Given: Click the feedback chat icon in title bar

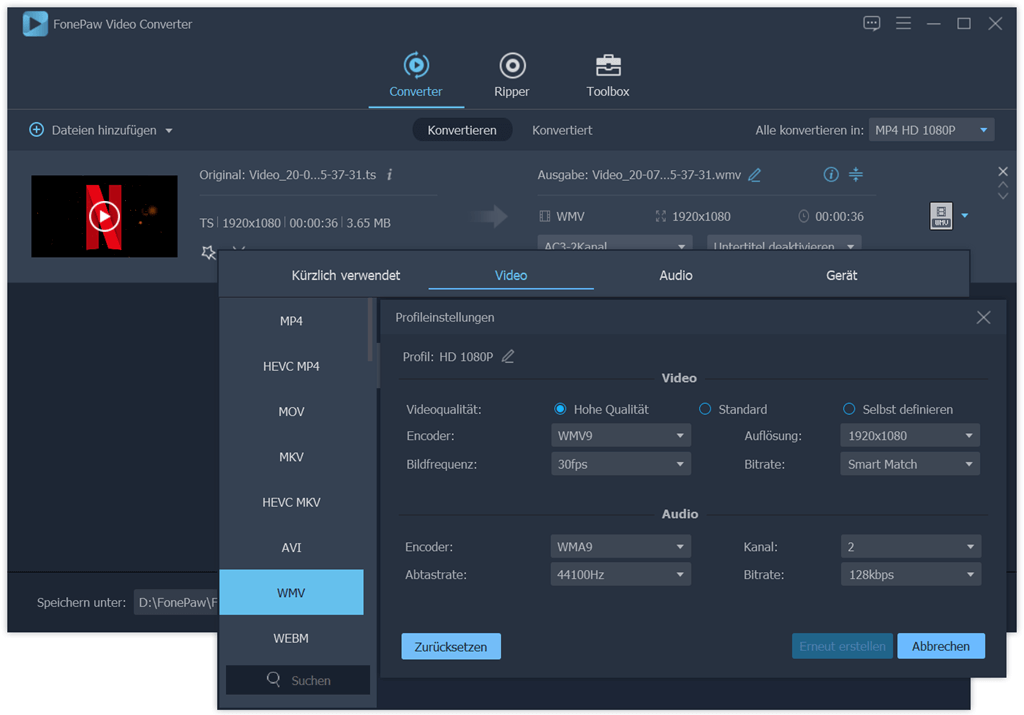Looking at the screenshot, I should click(x=871, y=24).
